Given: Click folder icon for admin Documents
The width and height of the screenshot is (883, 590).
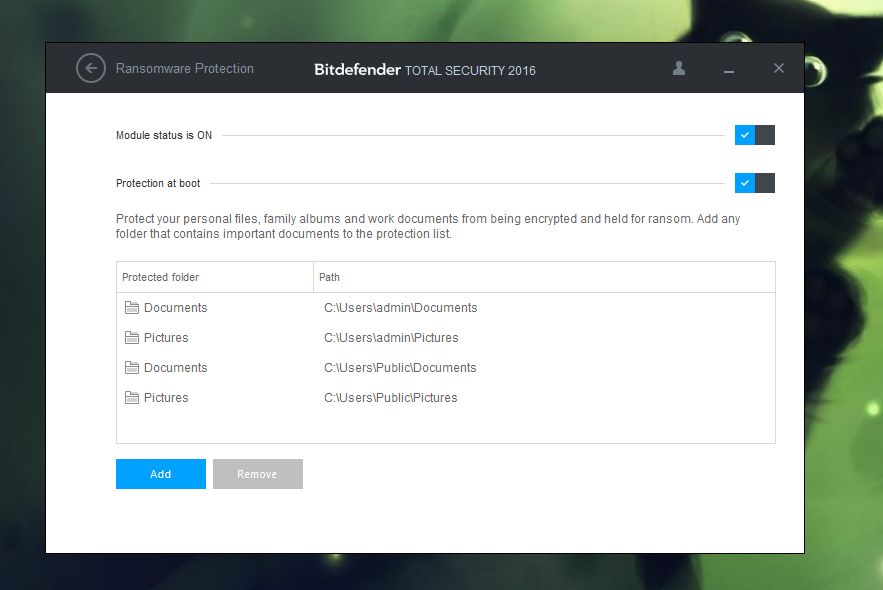Looking at the screenshot, I should 132,307.
